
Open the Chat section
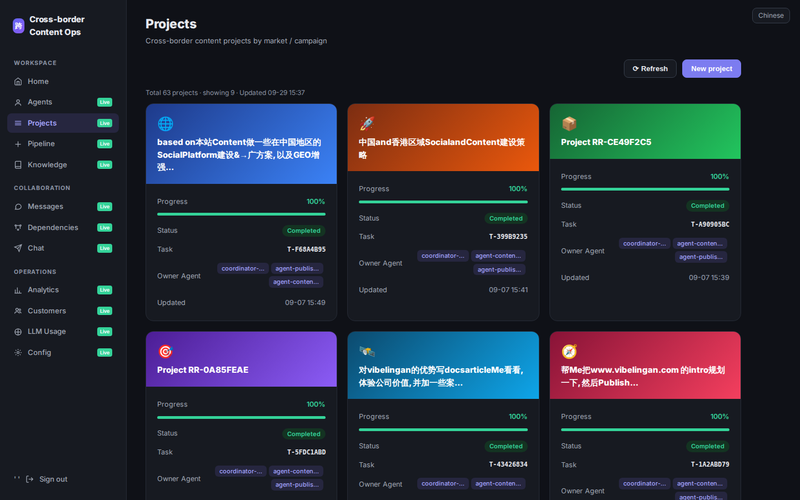[x=63, y=248]
